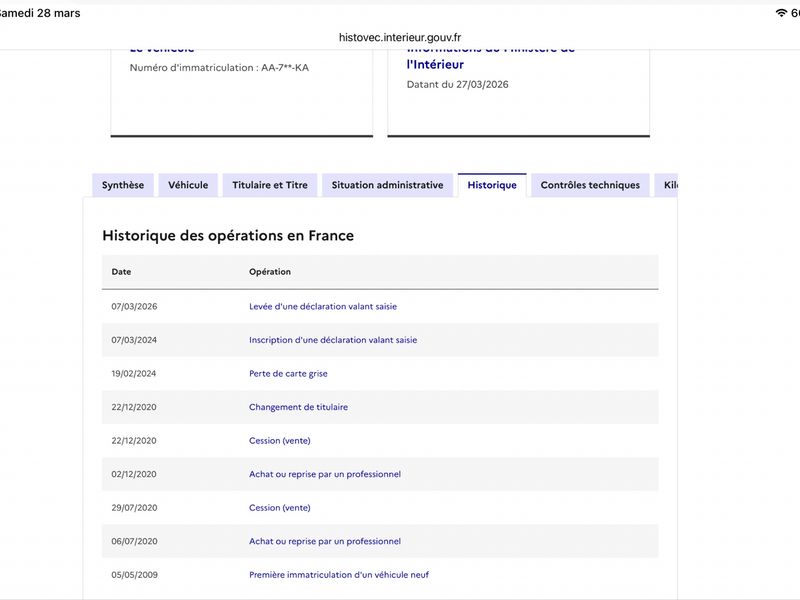The width and height of the screenshot is (800, 600).
Task: Tap the Wi-Fi status icon
Action: pos(781,13)
